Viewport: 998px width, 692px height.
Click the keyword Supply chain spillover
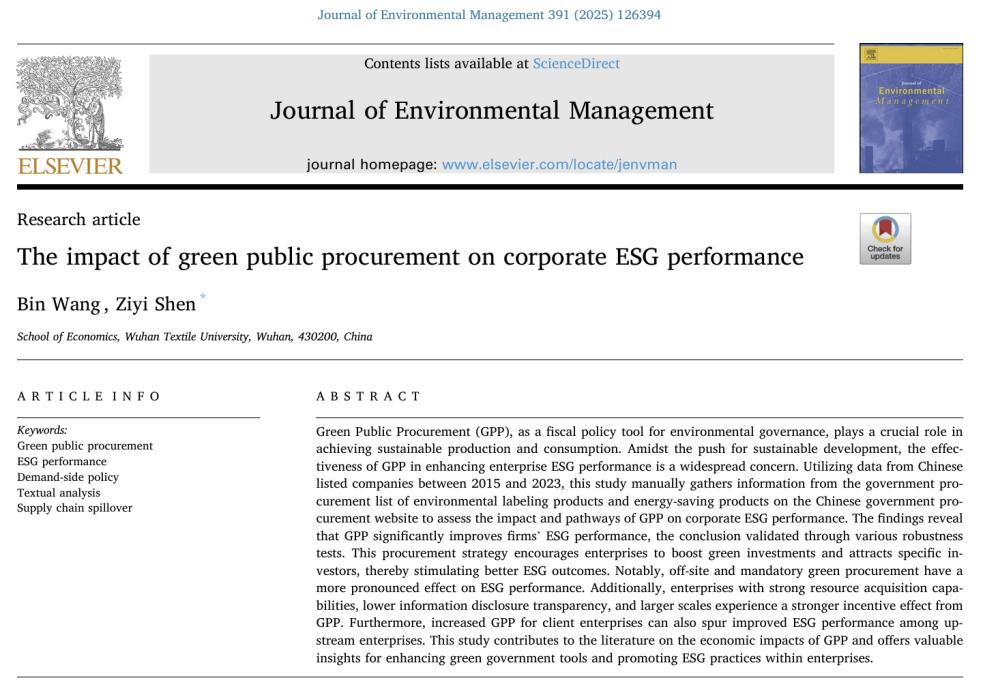coord(74,508)
